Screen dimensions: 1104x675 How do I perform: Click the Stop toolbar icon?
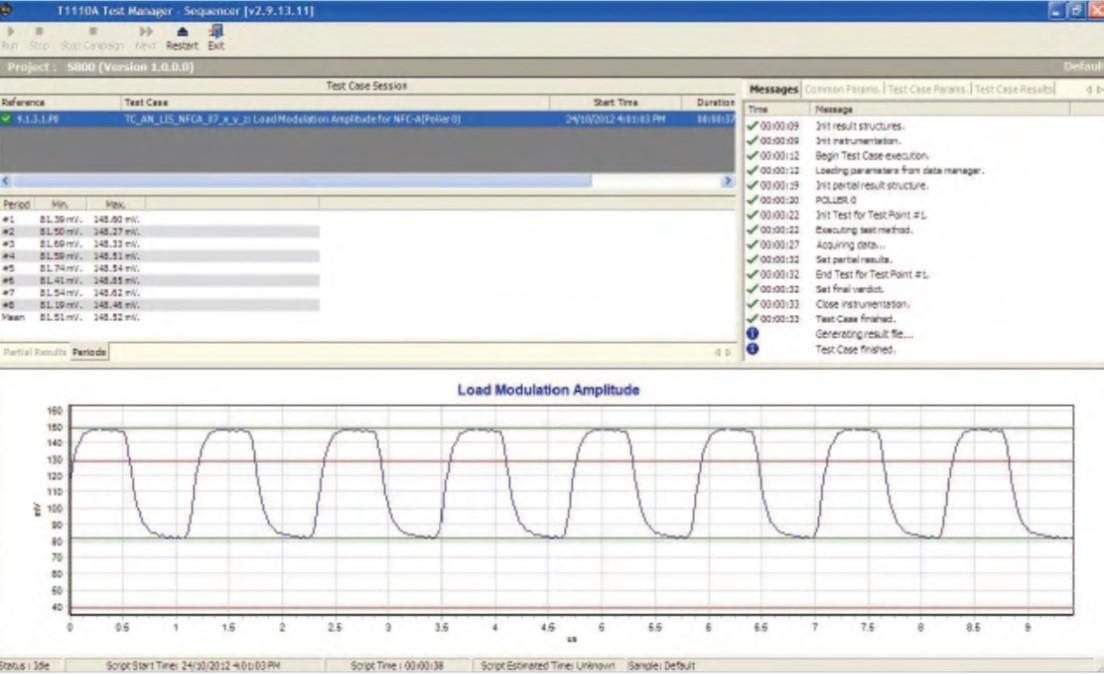point(39,32)
